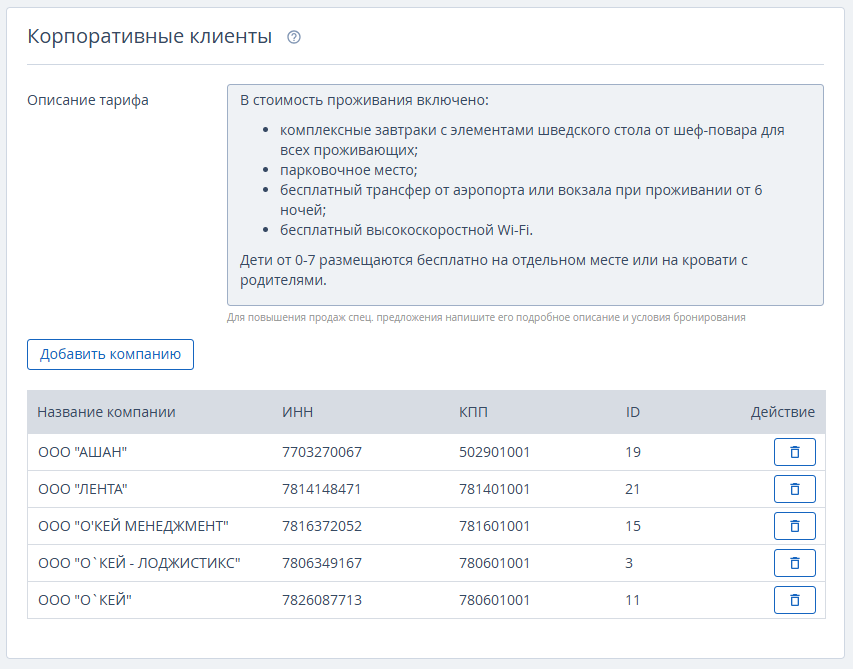This screenshot has height=669, width=853.
Task: Remove ООО "О'КЕЙ МЕНЕДЖМЕНТ" with trash icon
Action: coord(794,526)
